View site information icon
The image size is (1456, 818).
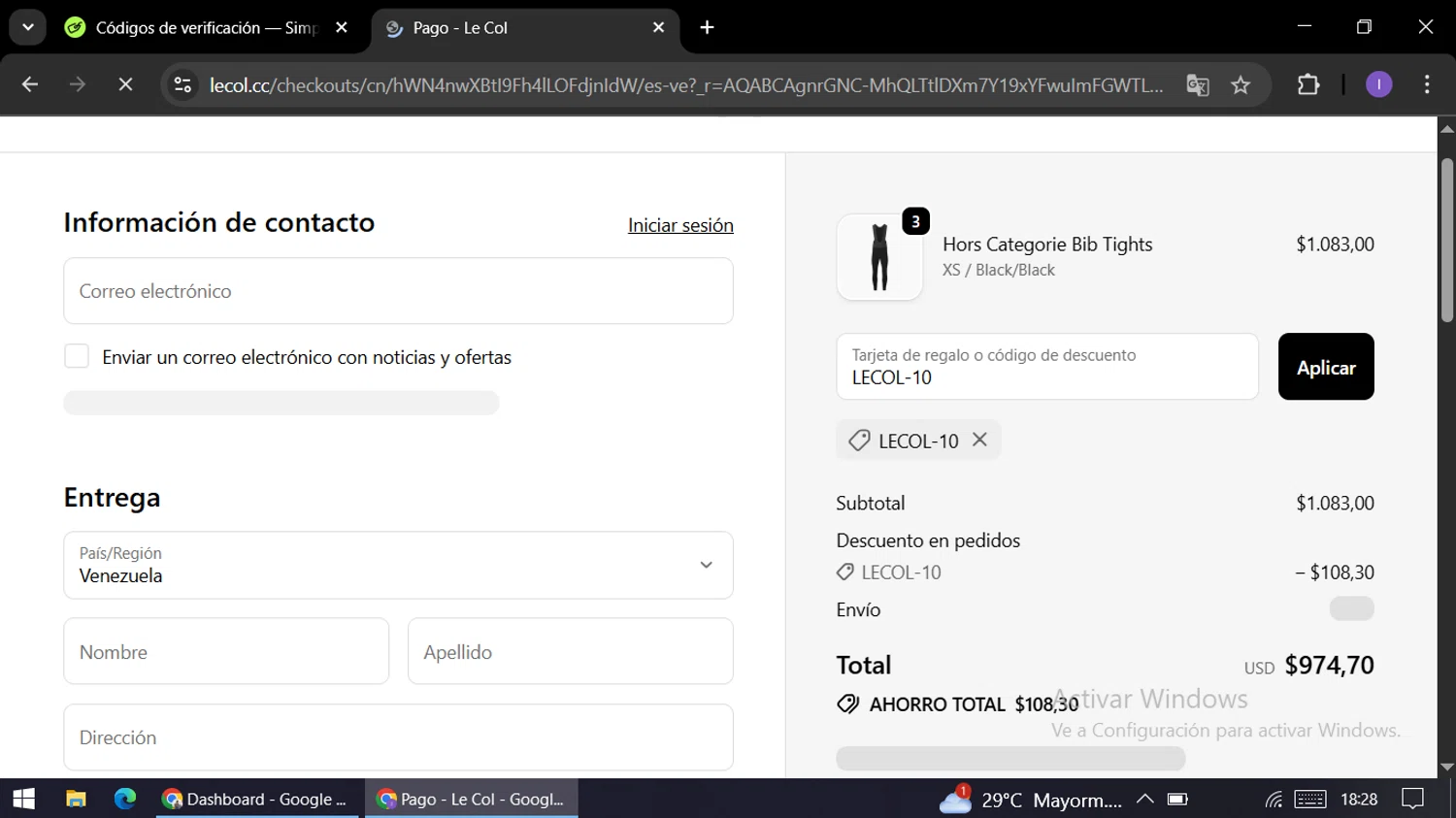click(182, 85)
